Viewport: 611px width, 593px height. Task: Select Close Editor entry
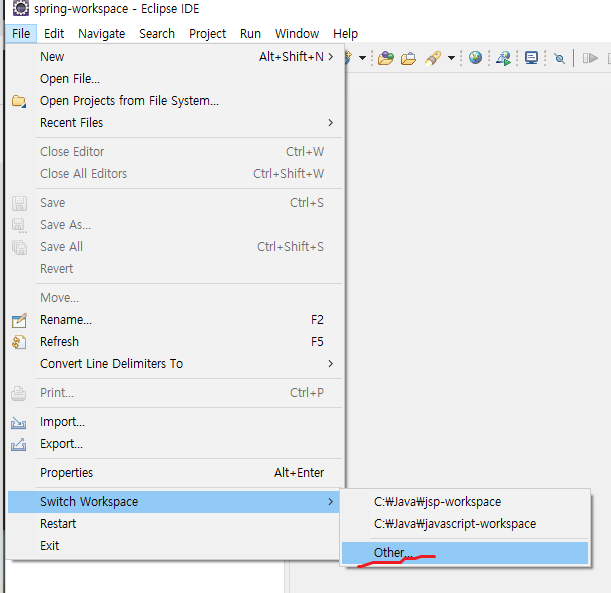point(175,152)
